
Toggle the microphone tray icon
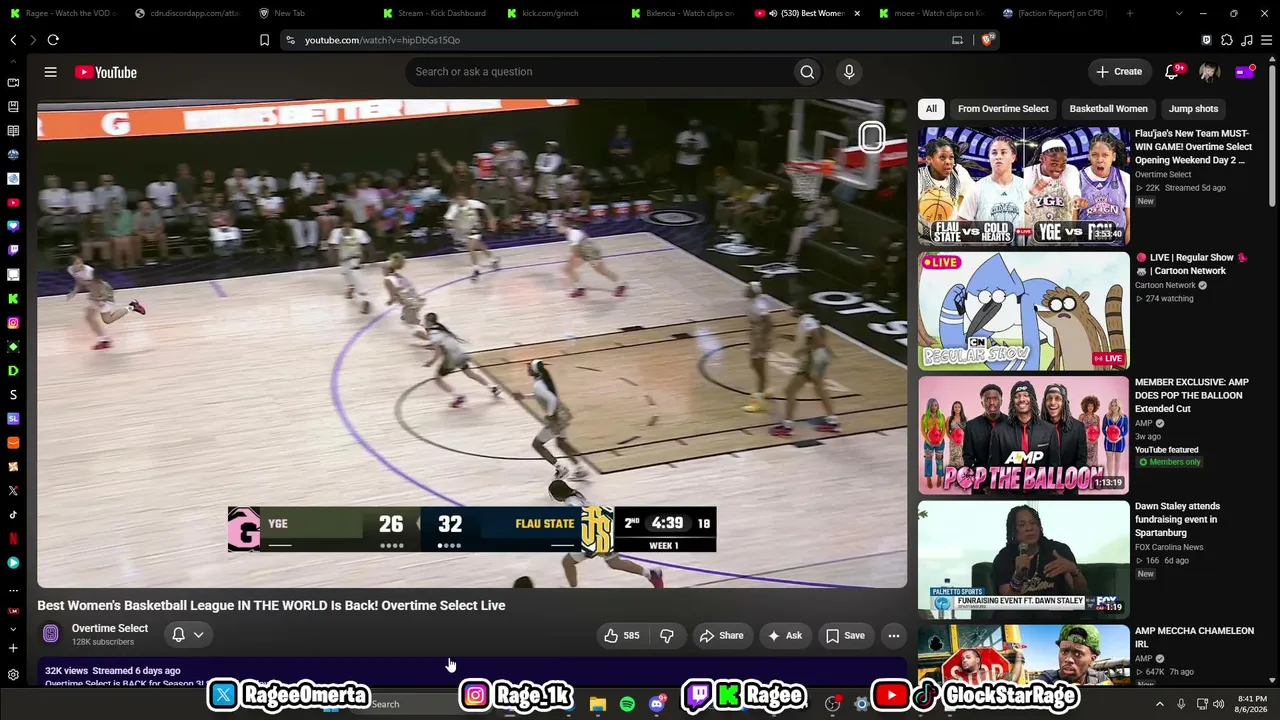(x=1181, y=704)
